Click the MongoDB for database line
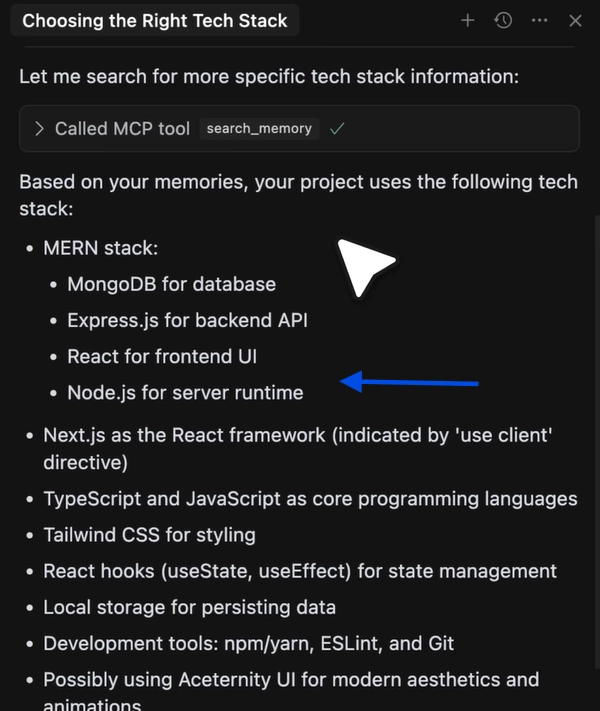The image size is (600, 711). 171,284
